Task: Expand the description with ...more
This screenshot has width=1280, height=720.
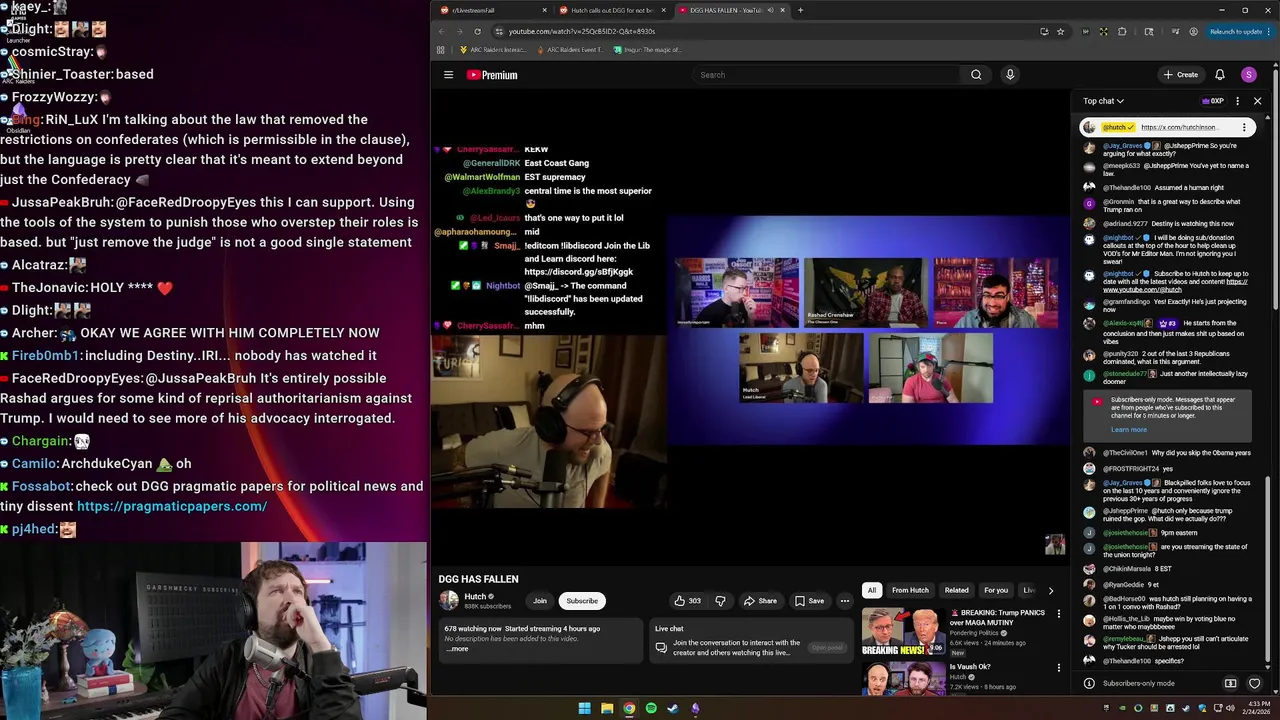Action: 457,649
